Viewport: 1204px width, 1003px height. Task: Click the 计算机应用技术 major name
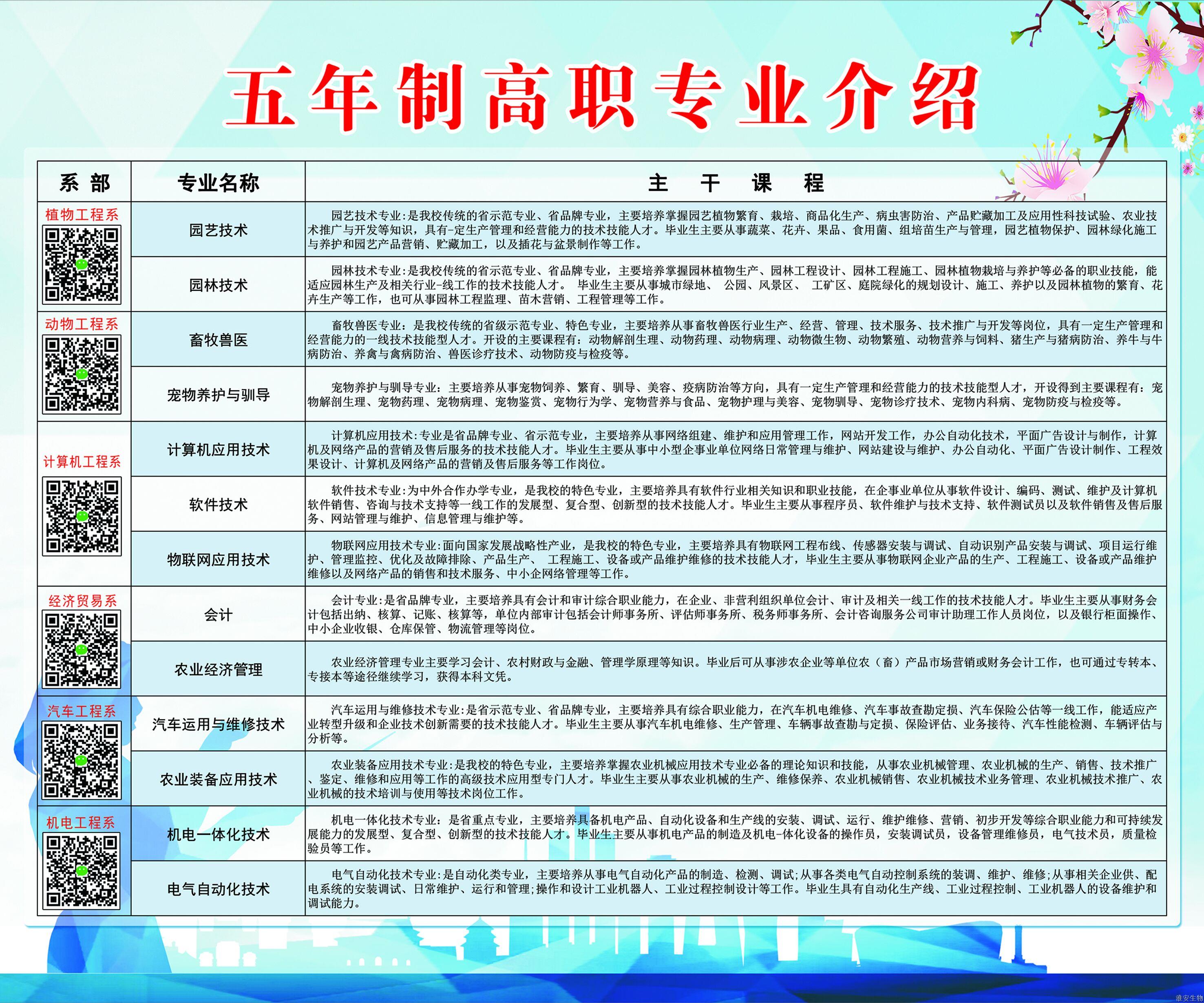click(x=218, y=450)
